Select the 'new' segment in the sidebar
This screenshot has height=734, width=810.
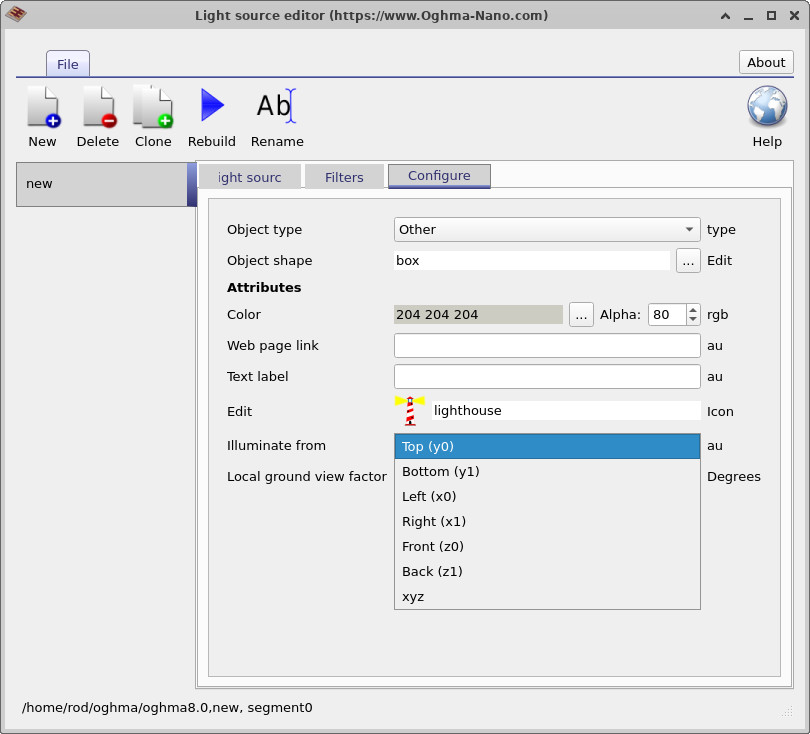pos(100,184)
